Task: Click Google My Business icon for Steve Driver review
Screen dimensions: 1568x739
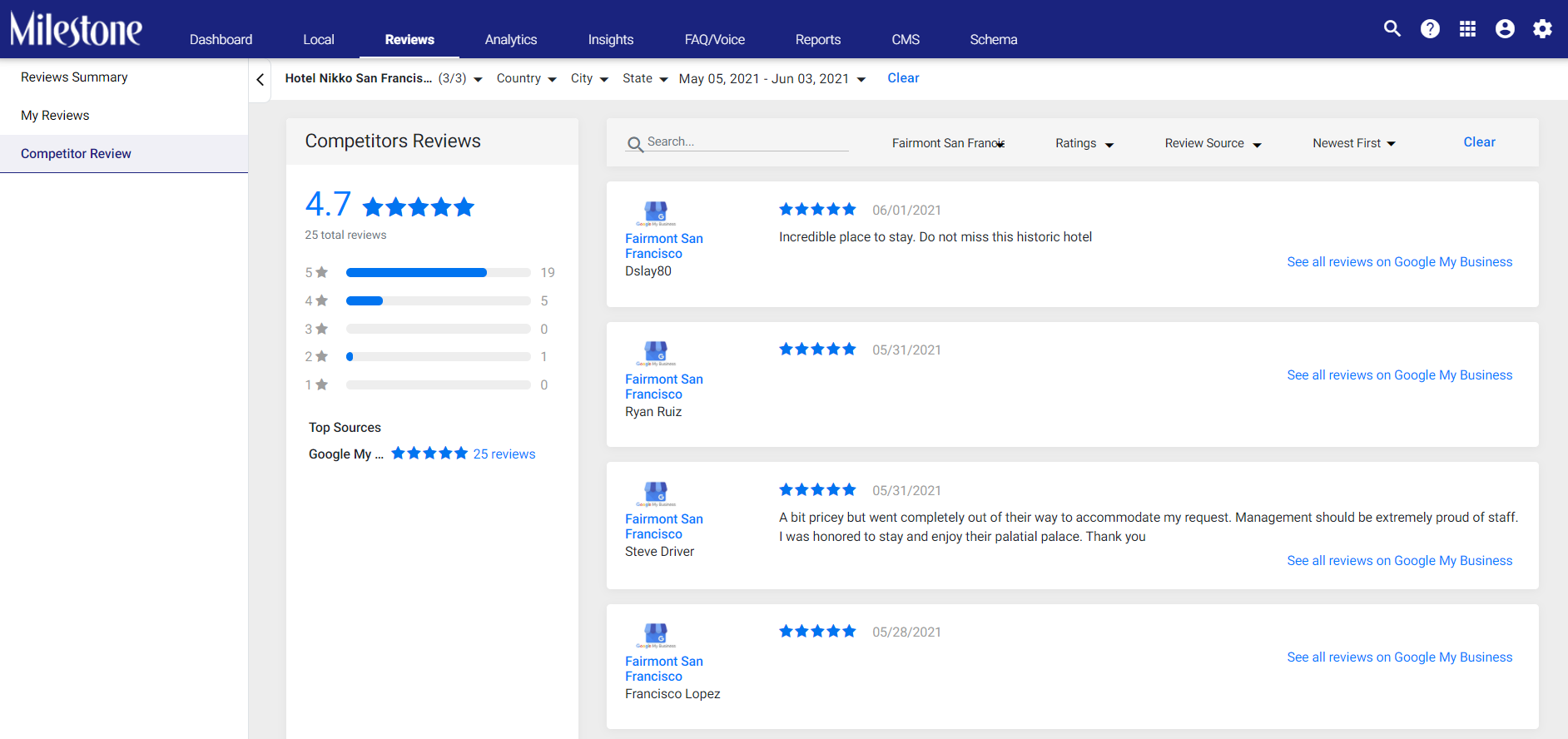Action: pyautogui.click(x=656, y=494)
